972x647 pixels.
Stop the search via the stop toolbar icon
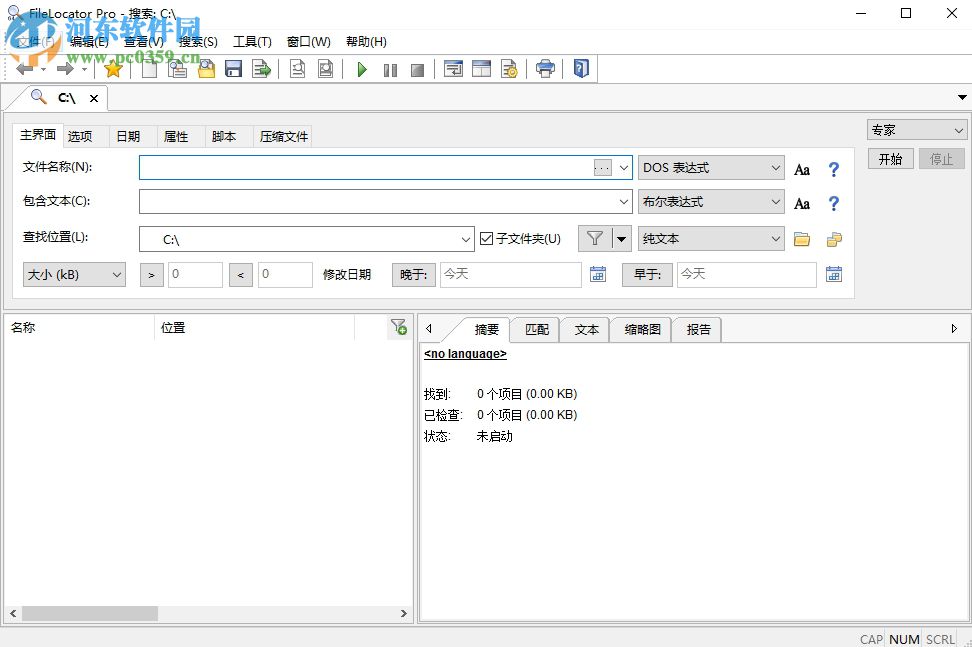pyautogui.click(x=417, y=68)
